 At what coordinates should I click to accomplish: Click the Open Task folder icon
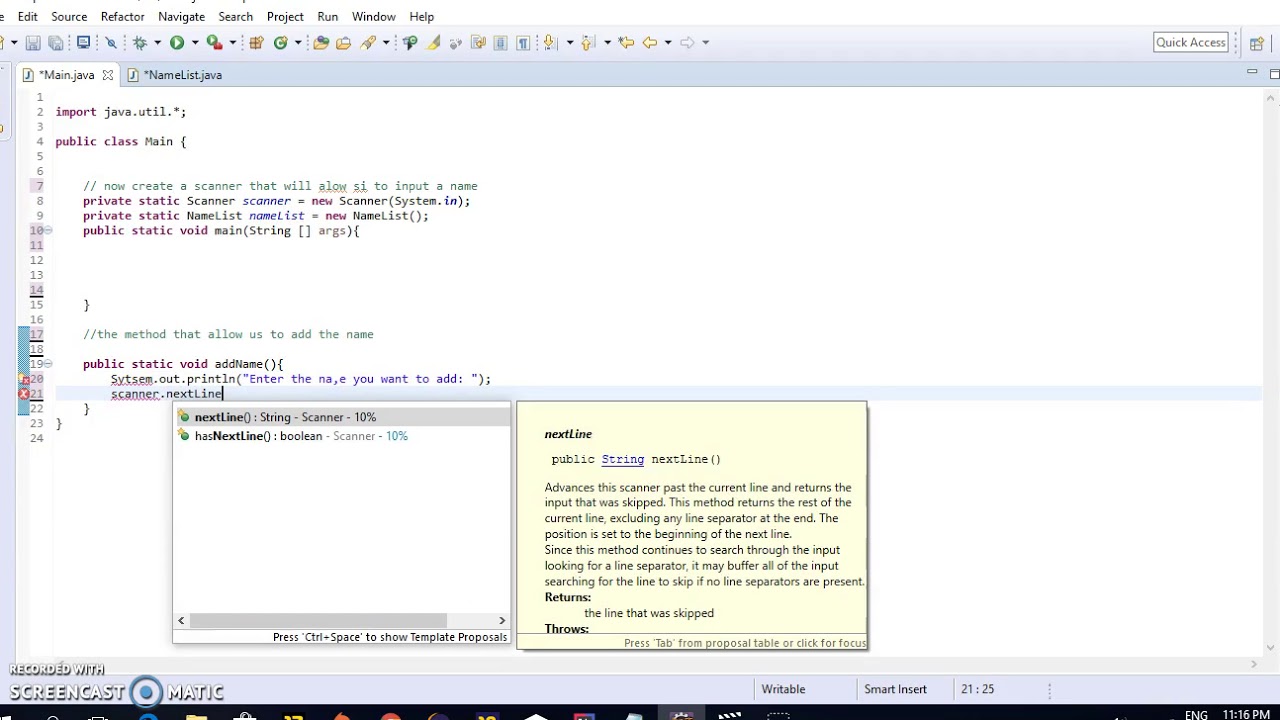pyautogui.click(x=343, y=42)
